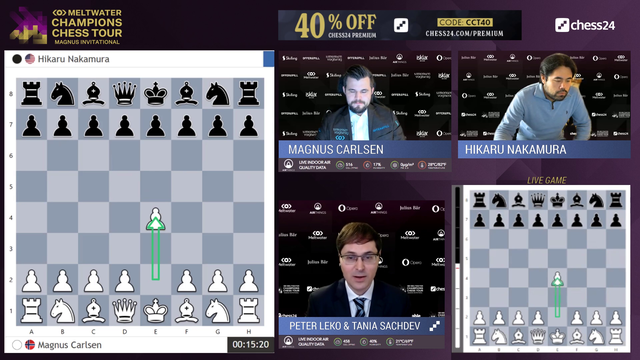Select the white pawn on f2
Screen dimensions: 640x360
[187, 280]
